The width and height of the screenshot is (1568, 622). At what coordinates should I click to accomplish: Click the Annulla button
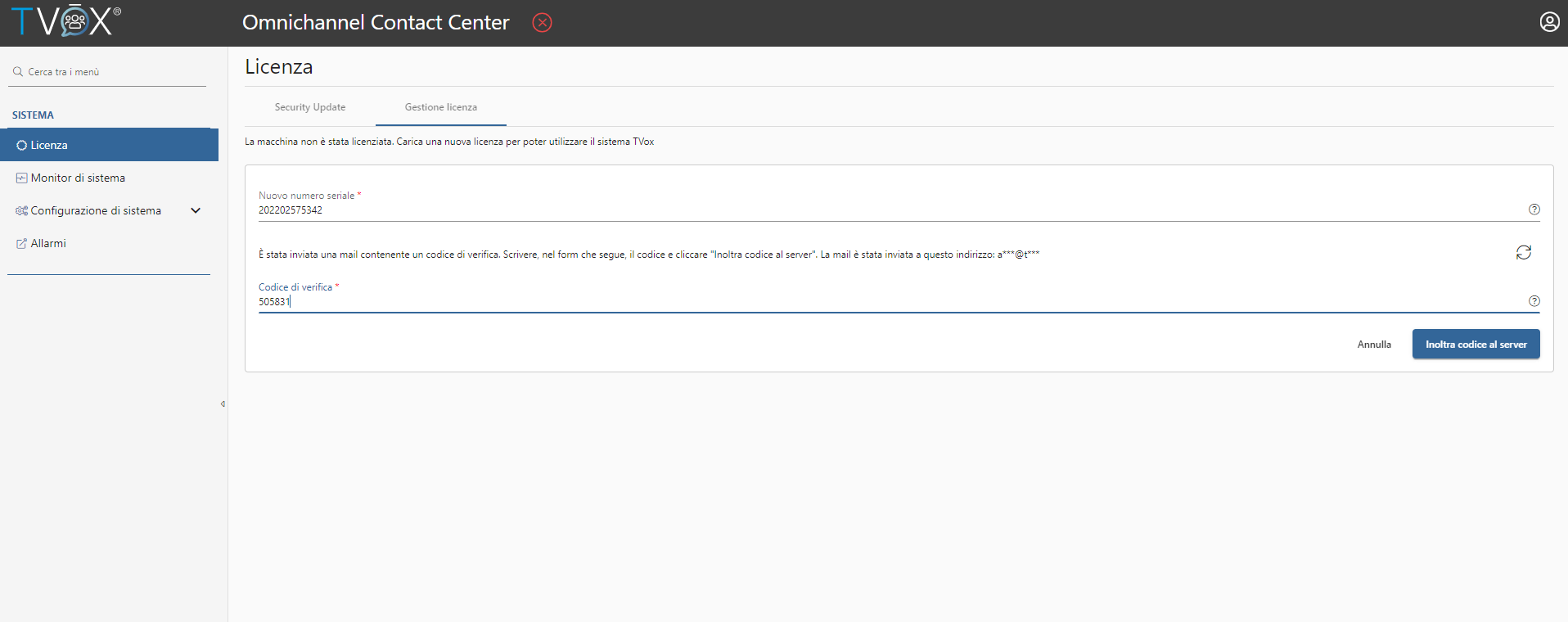click(1374, 345)
